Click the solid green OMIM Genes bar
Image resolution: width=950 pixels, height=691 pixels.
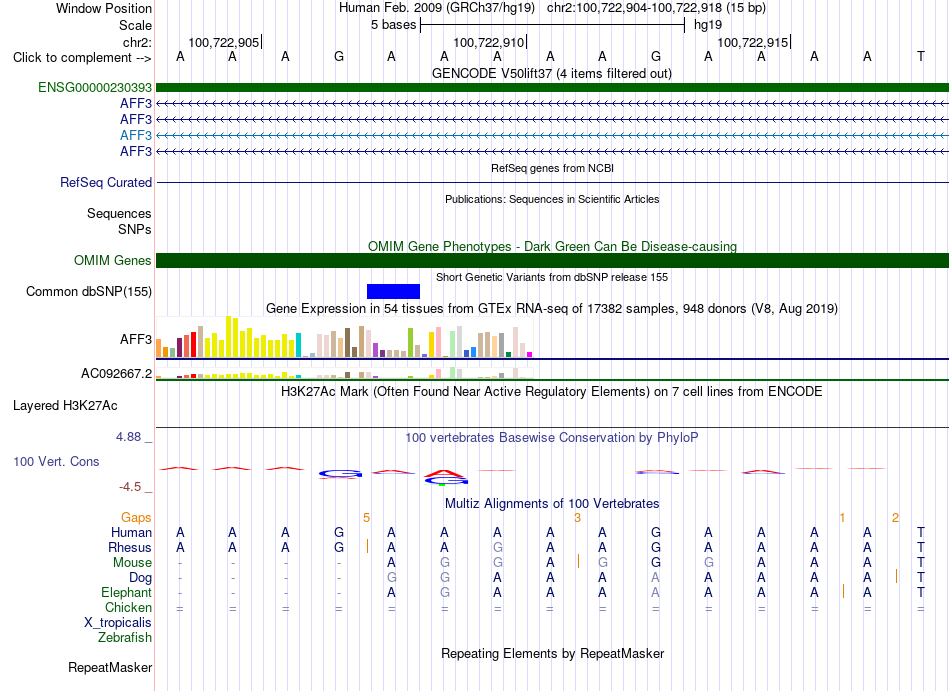tap(552, 260)
